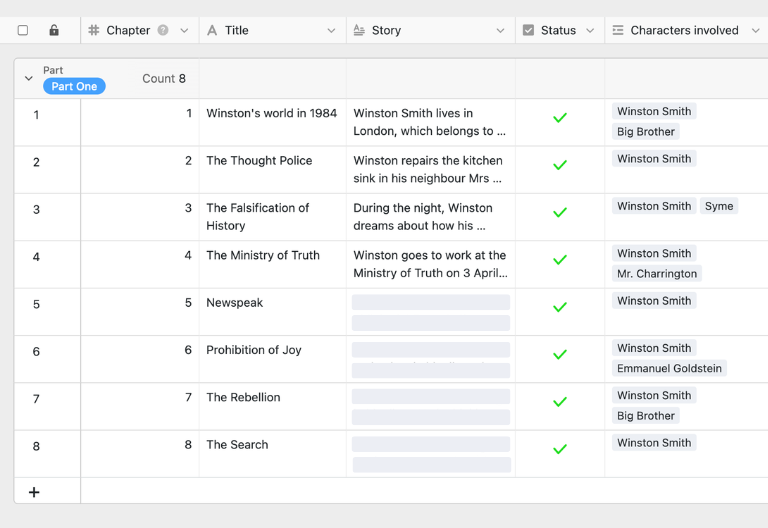
Task: Toggle Status checkmark for The Falsification of History
Action: [x=560, y=213]
